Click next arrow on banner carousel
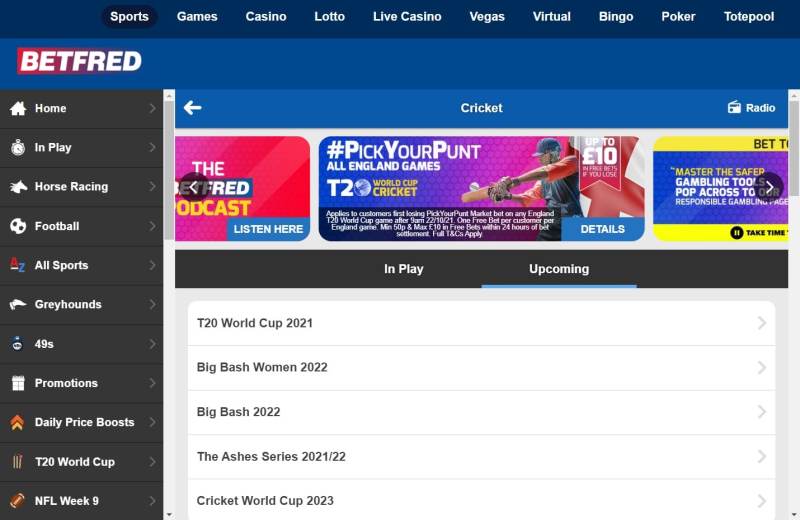This screenshot has width=800, height=520. [771, 186]
